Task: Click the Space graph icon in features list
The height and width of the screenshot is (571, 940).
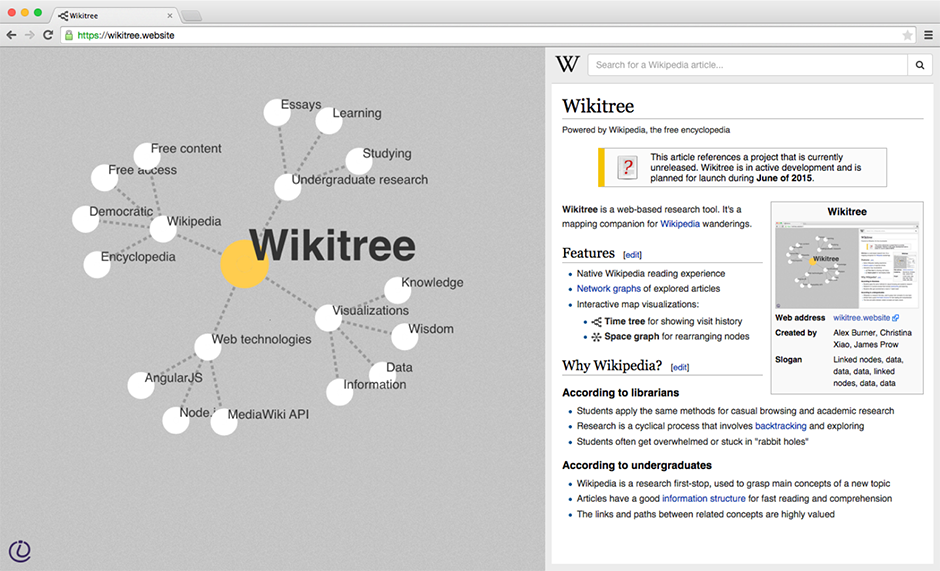Action: tap(596, 337)
